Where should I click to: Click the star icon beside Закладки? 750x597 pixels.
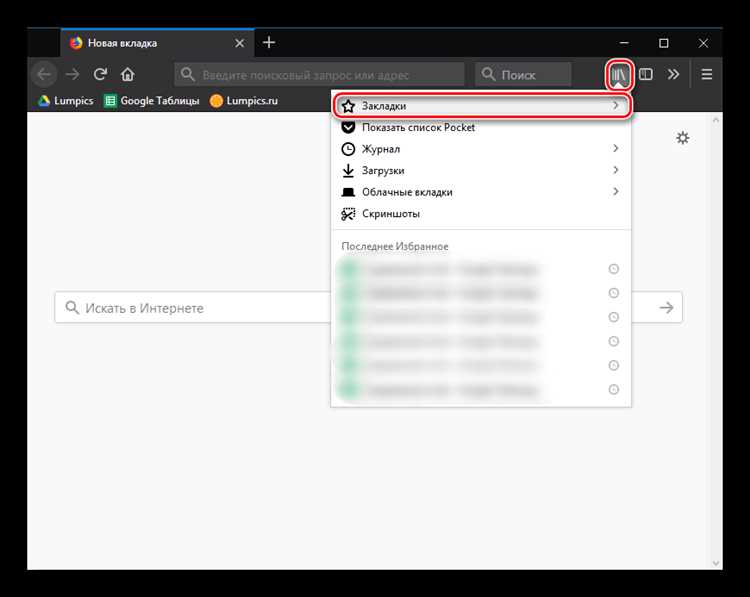click(348, 106)
